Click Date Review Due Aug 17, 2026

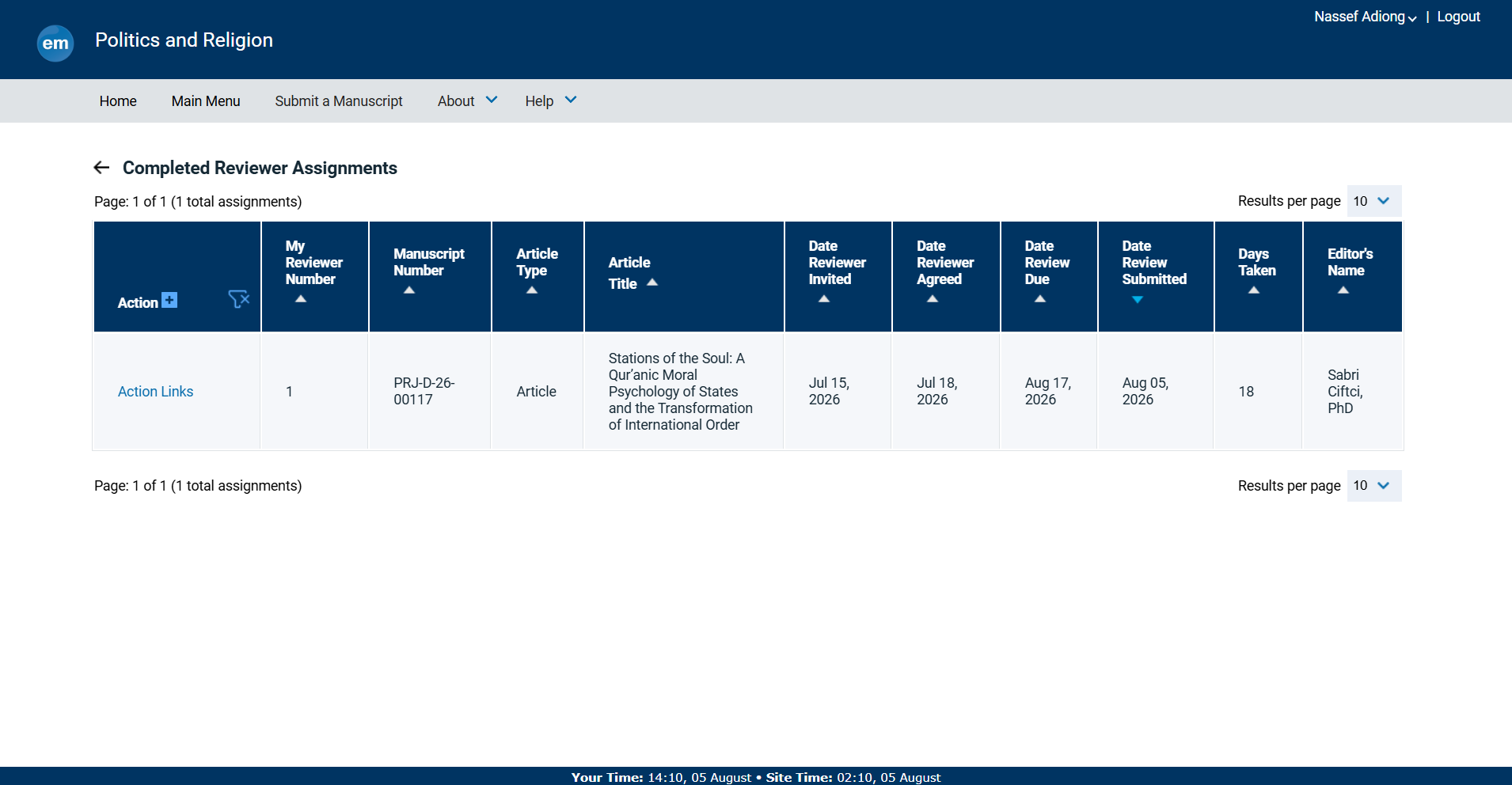coord(1048,391)
